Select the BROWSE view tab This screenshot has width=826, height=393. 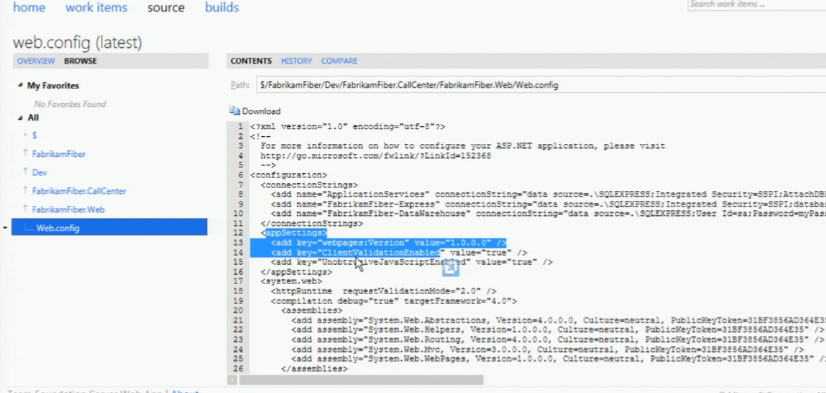81,61
